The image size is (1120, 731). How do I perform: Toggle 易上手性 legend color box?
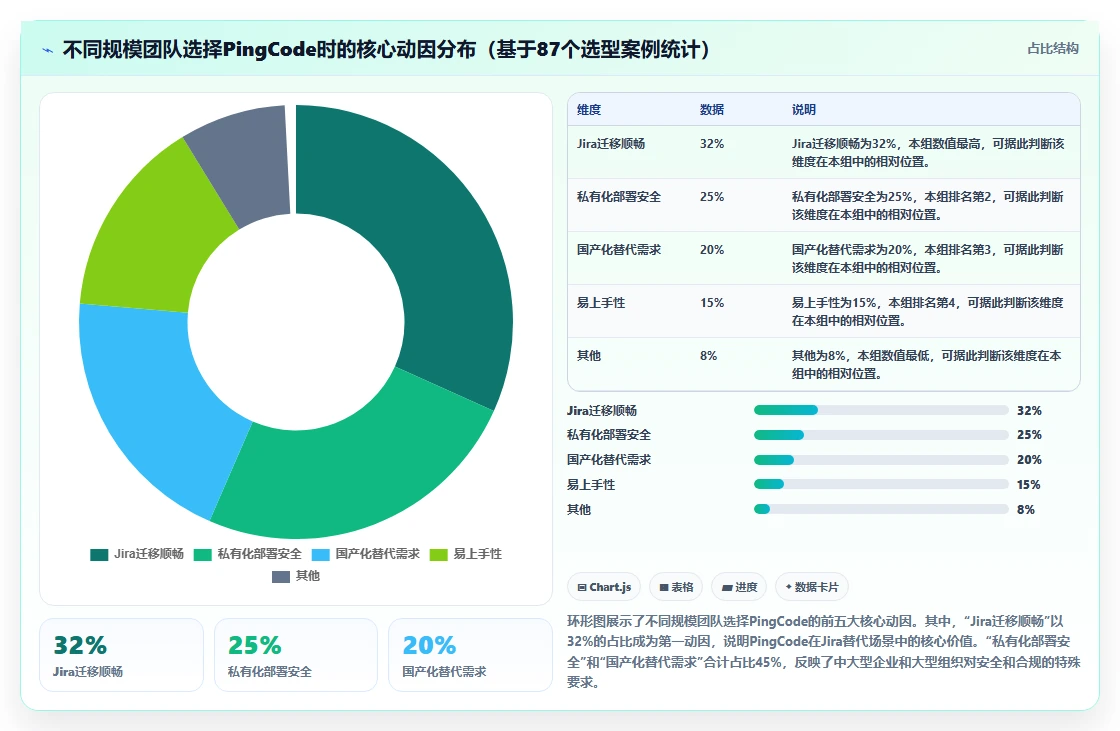point(439,555)
